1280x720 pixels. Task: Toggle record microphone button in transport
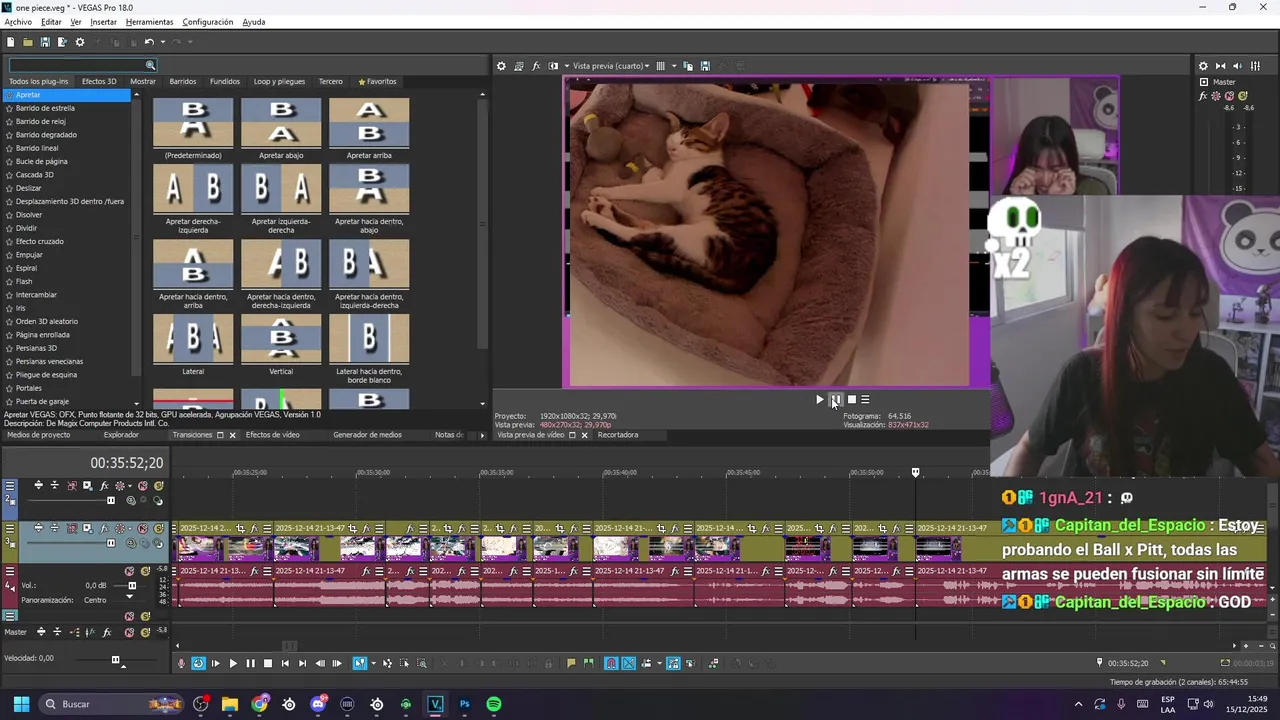181,663
